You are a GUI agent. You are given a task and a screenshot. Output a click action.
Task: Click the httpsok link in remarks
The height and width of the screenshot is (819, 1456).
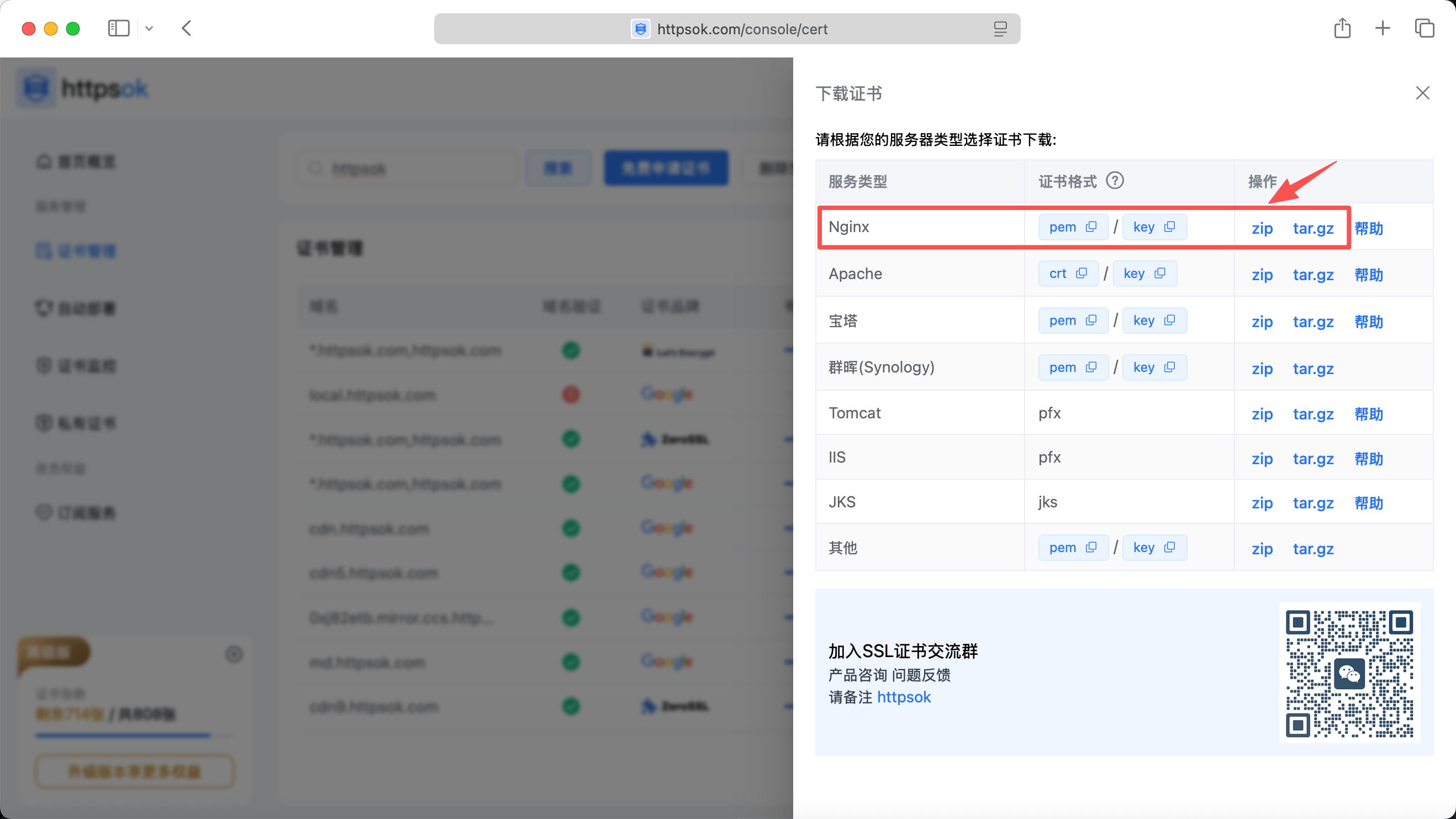[903, 697]
